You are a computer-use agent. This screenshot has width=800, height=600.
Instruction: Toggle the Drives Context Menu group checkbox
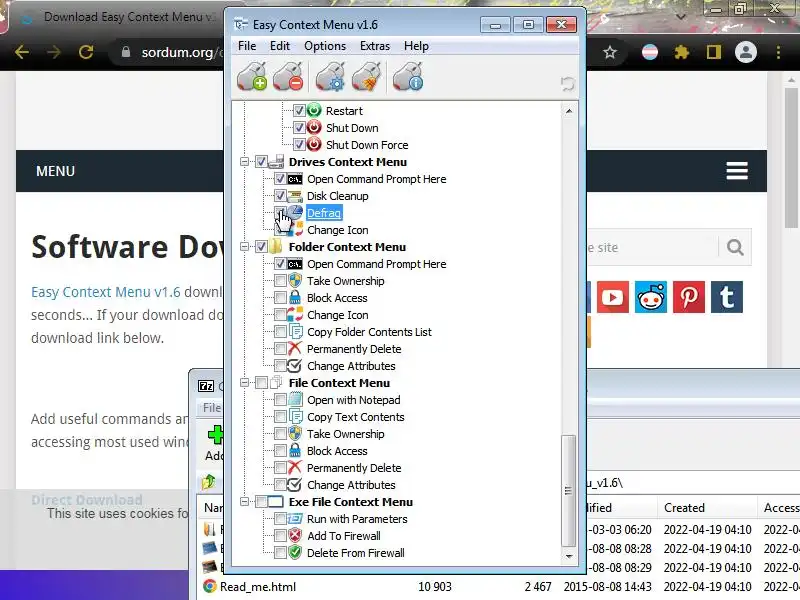(261, 162)
